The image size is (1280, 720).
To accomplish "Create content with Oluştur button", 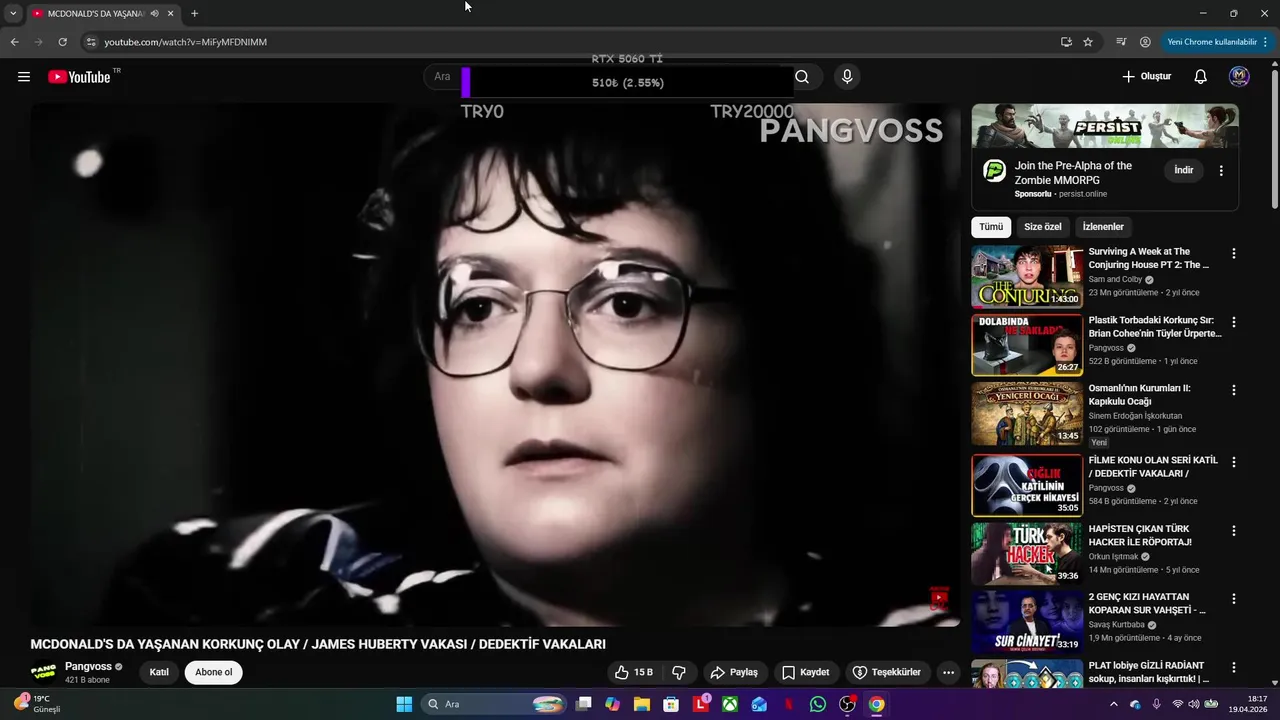I will pos(1146,77).
